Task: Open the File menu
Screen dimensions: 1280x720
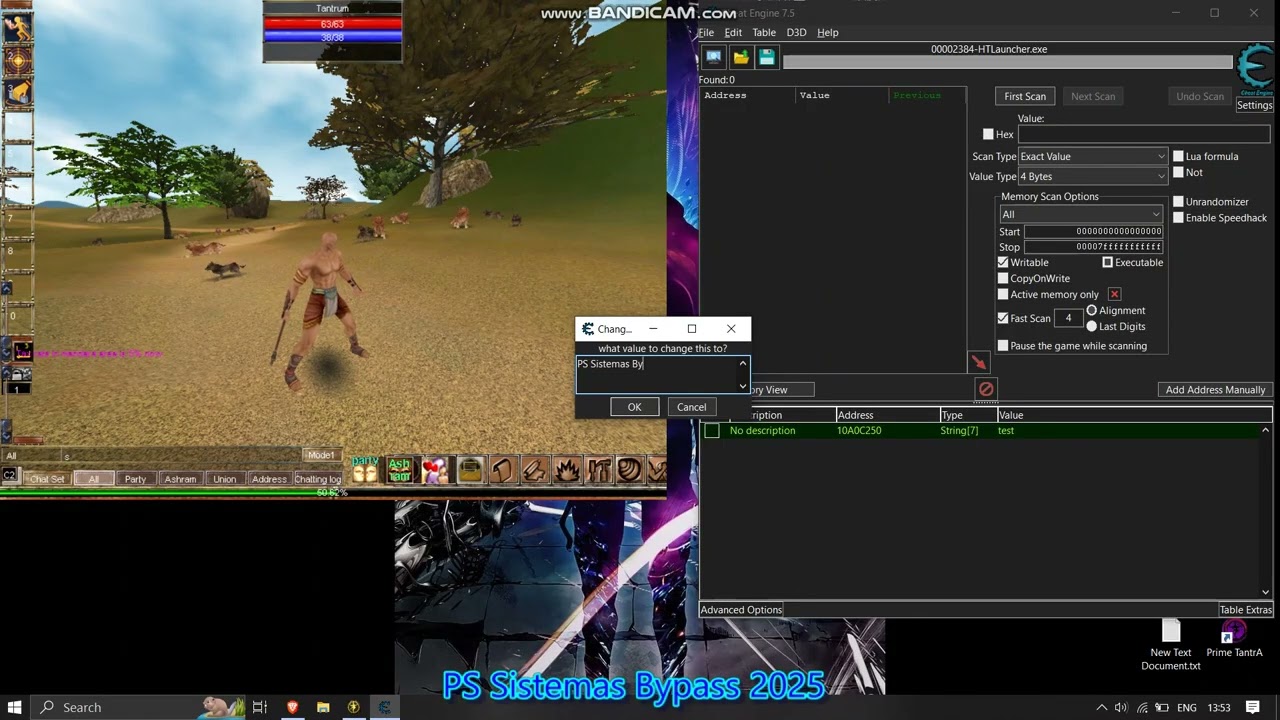Action: click(x=706, y=32)
